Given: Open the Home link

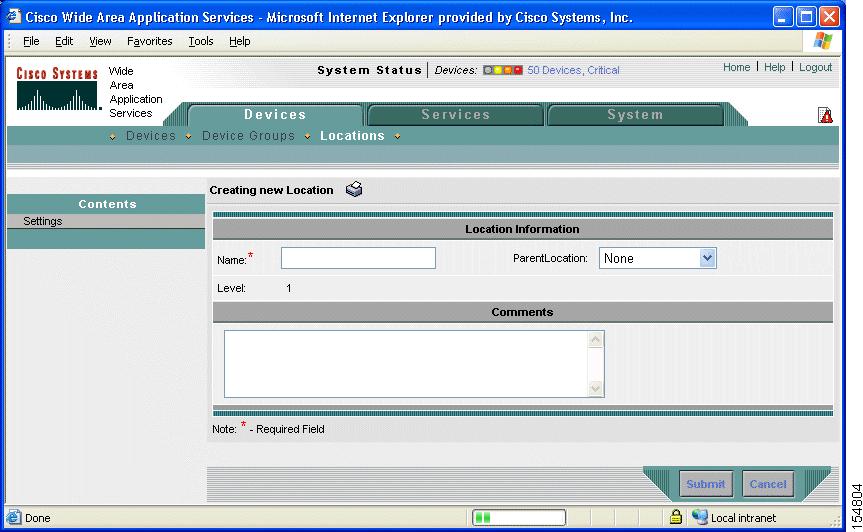Looking at the screenshot, I should pos(736,67).
